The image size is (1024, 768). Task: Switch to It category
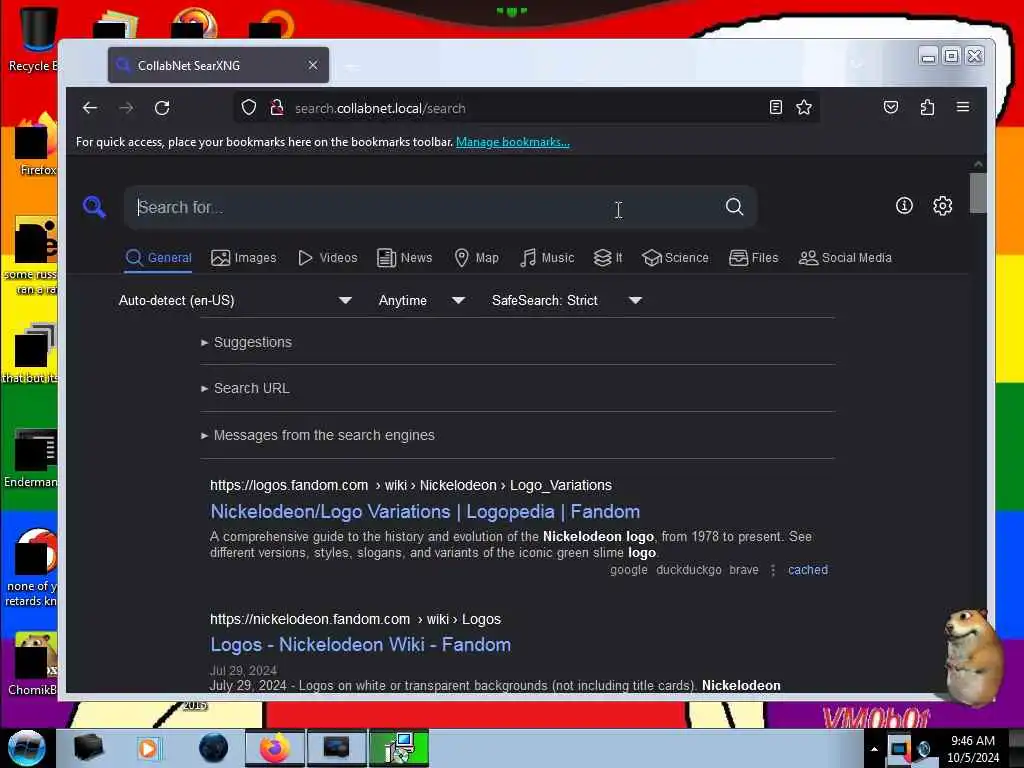(x=608, y=258)
